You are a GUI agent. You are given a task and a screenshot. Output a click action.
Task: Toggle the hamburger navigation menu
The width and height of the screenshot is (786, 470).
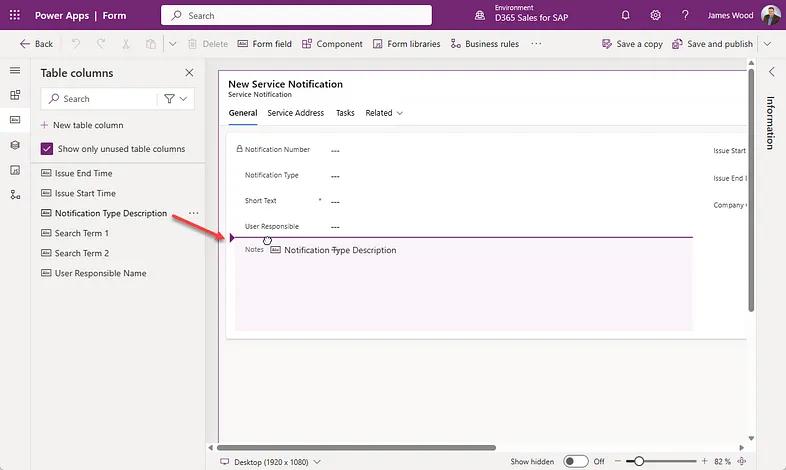pos(15,70)
